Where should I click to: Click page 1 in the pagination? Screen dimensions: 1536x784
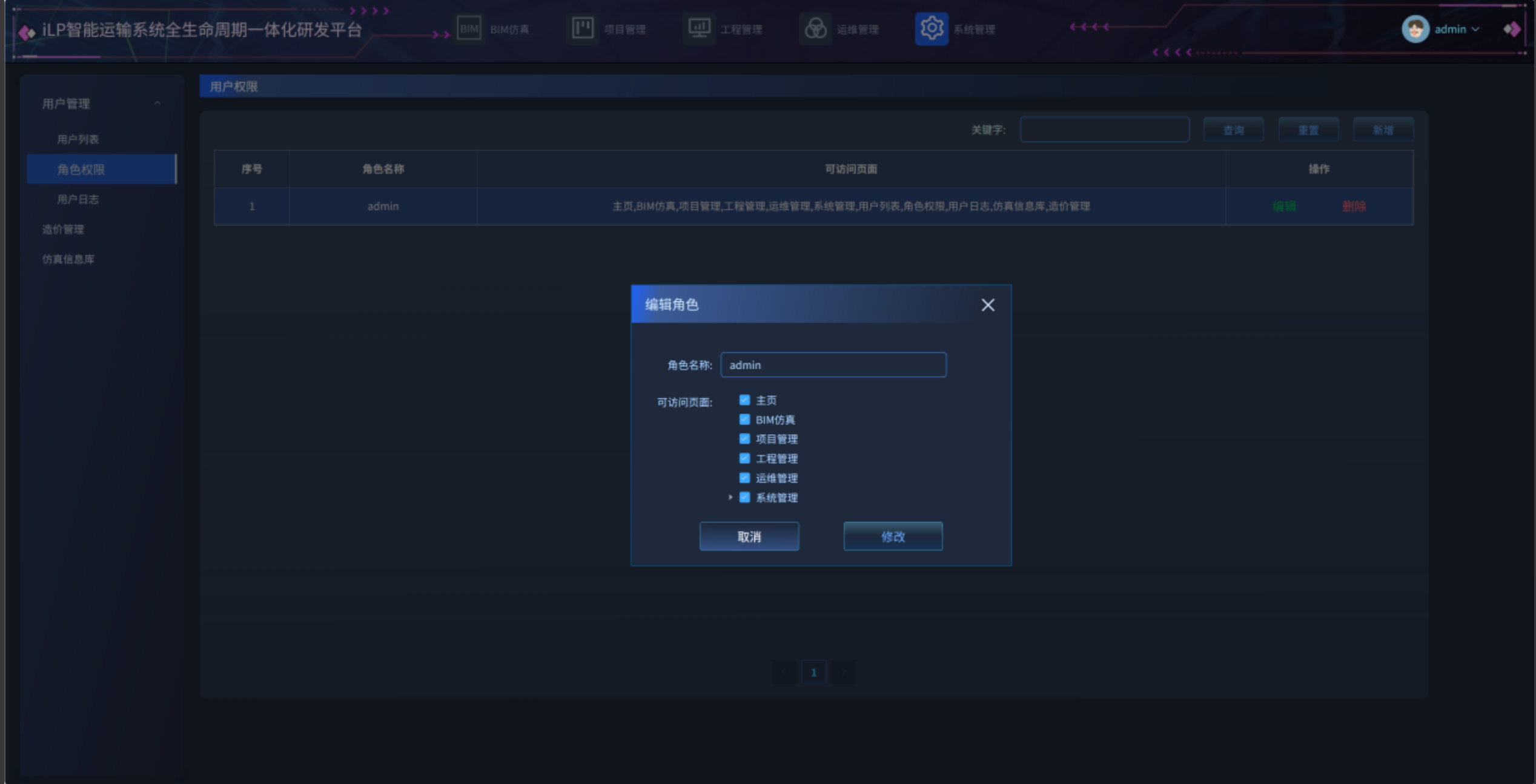click(813, 672)
